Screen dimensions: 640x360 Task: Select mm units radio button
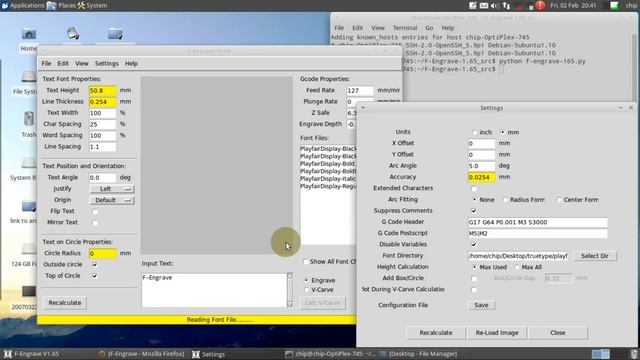pyautogui.click(x=502, y=132)
